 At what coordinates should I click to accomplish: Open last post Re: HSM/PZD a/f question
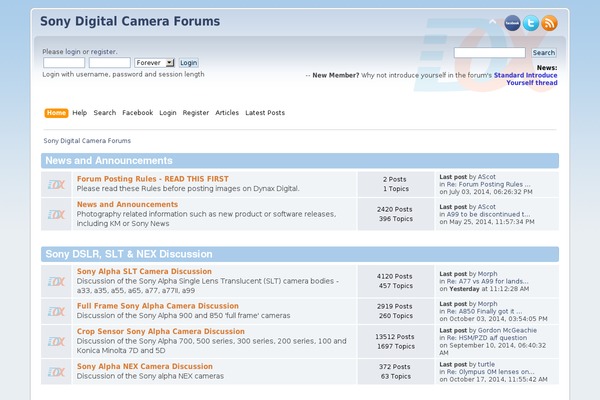pos(487,338)
